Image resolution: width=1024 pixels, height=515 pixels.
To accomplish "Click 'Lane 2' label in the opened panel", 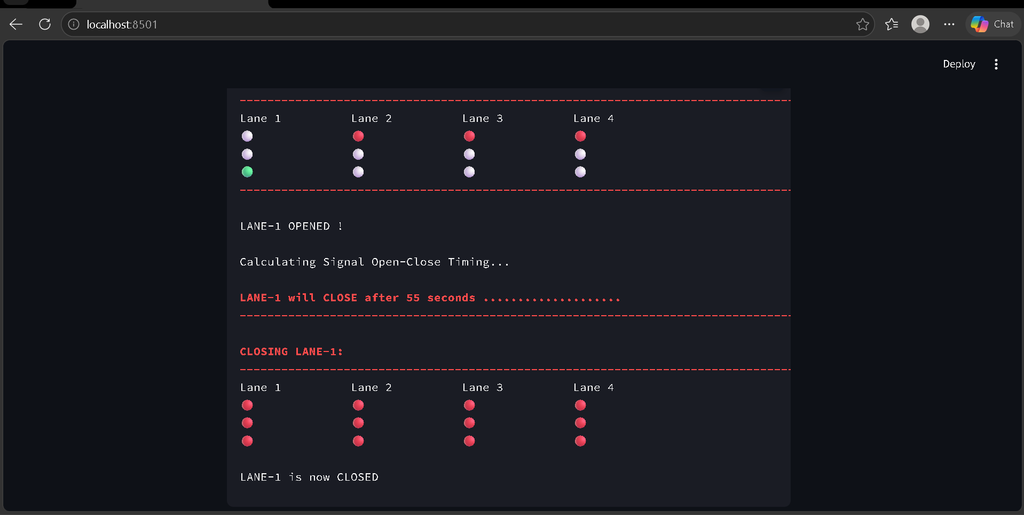I will 371,118.
